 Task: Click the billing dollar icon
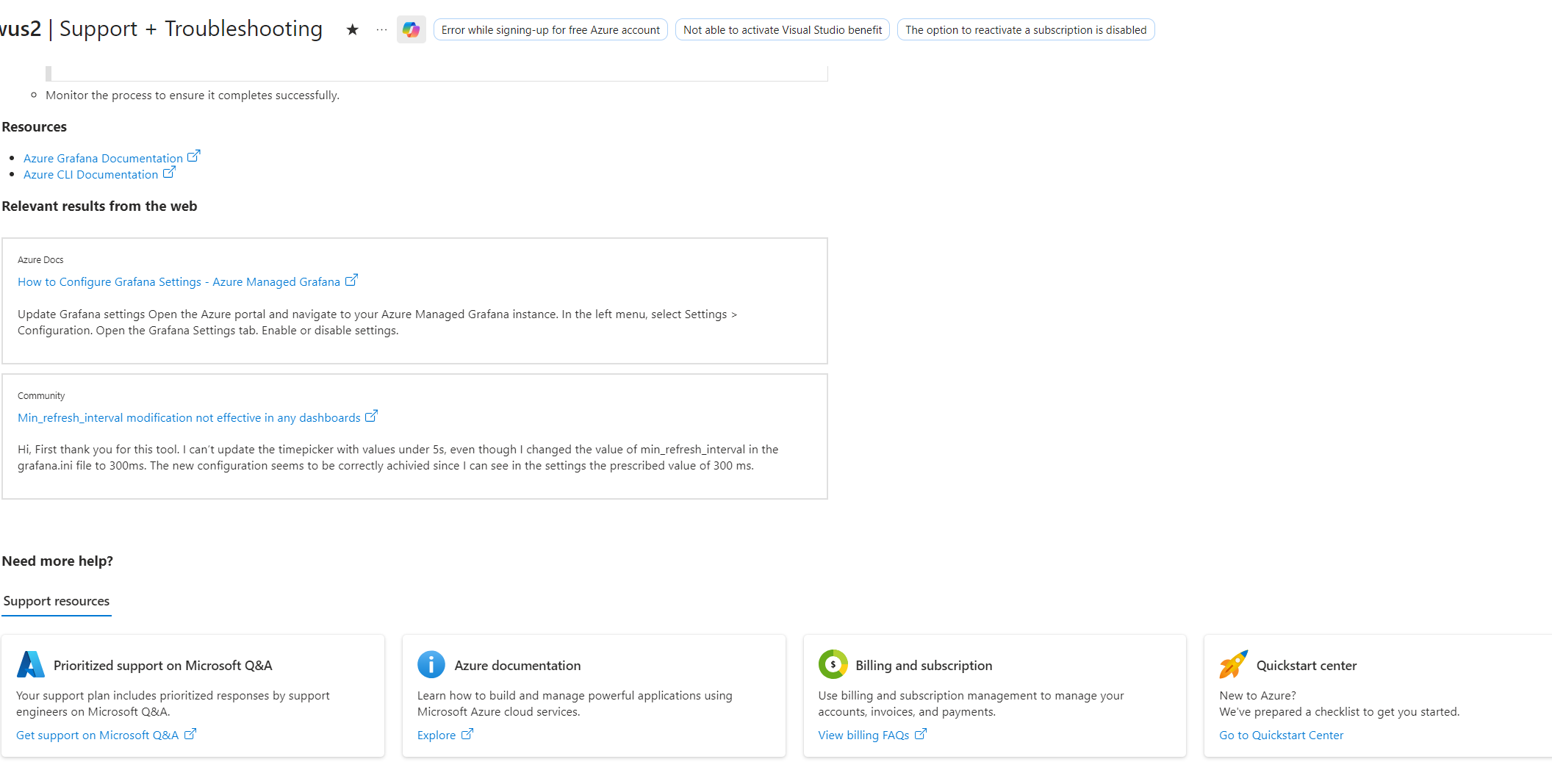833,664
